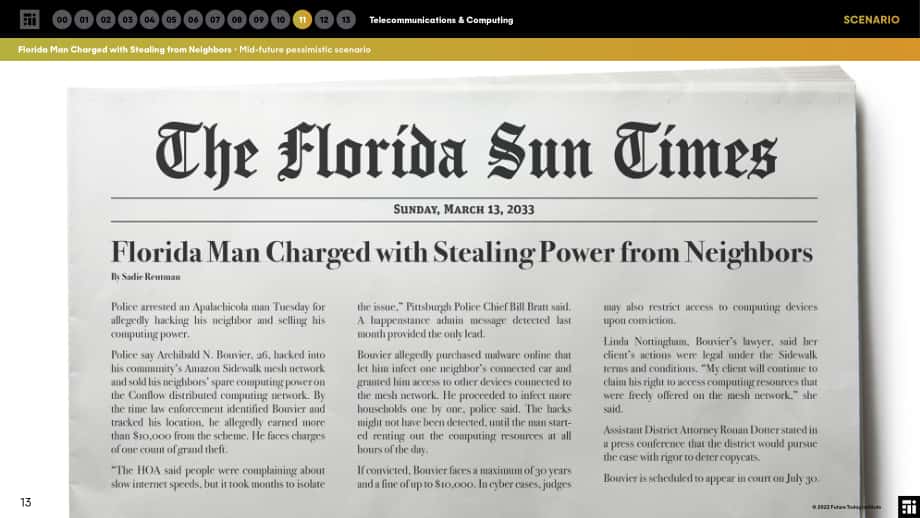The image size is (920, 518).
Task: Click the page number 13
Action: point(26,502)
